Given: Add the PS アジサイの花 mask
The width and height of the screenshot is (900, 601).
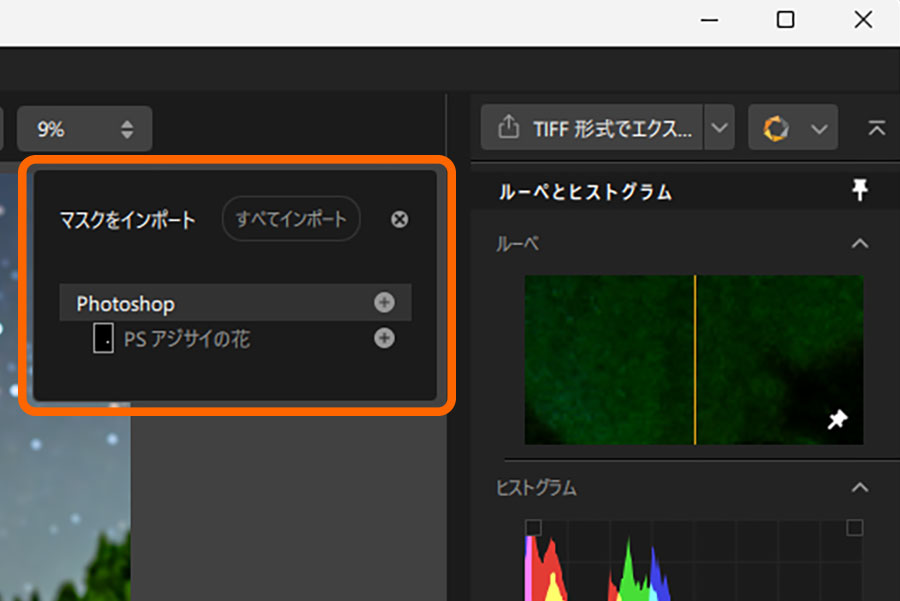Looking at the screenshot, I should pos(384,338).
